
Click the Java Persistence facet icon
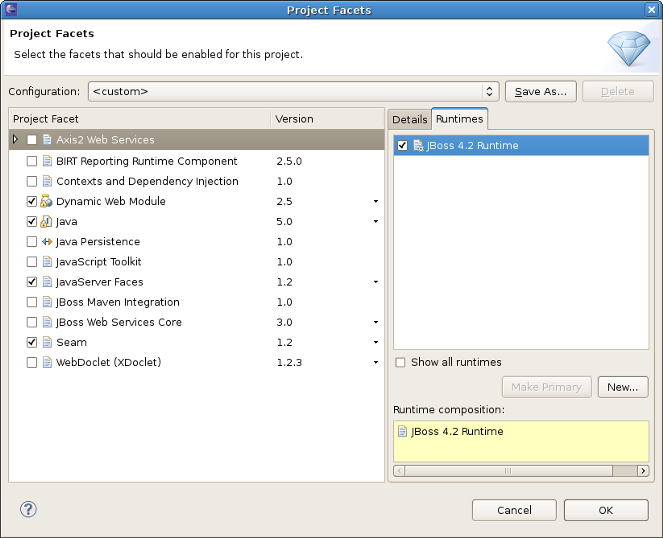point(47,242)
